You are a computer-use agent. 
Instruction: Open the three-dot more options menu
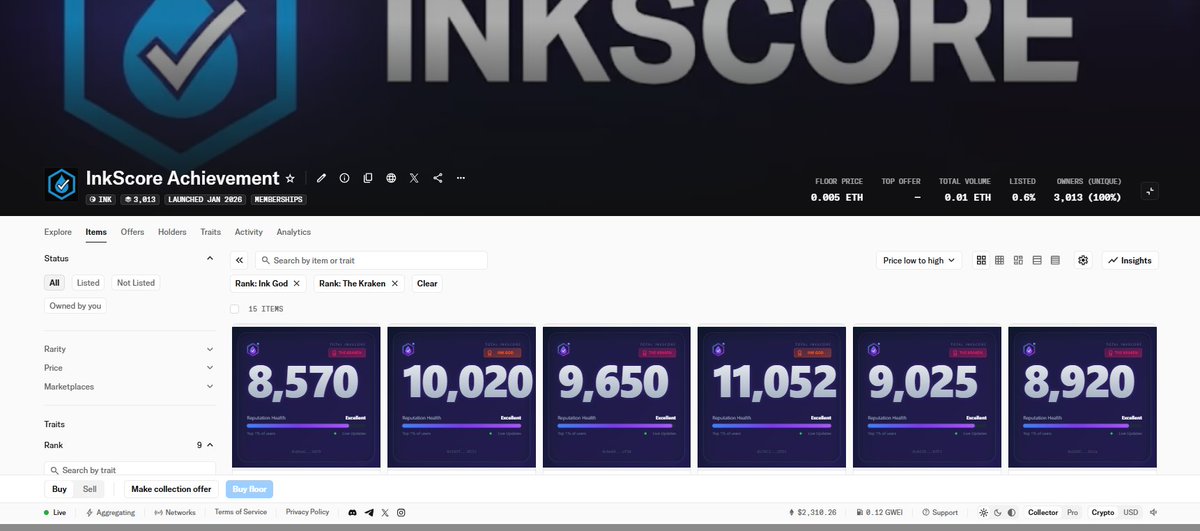pyautogui.click(x=461, y=178)
